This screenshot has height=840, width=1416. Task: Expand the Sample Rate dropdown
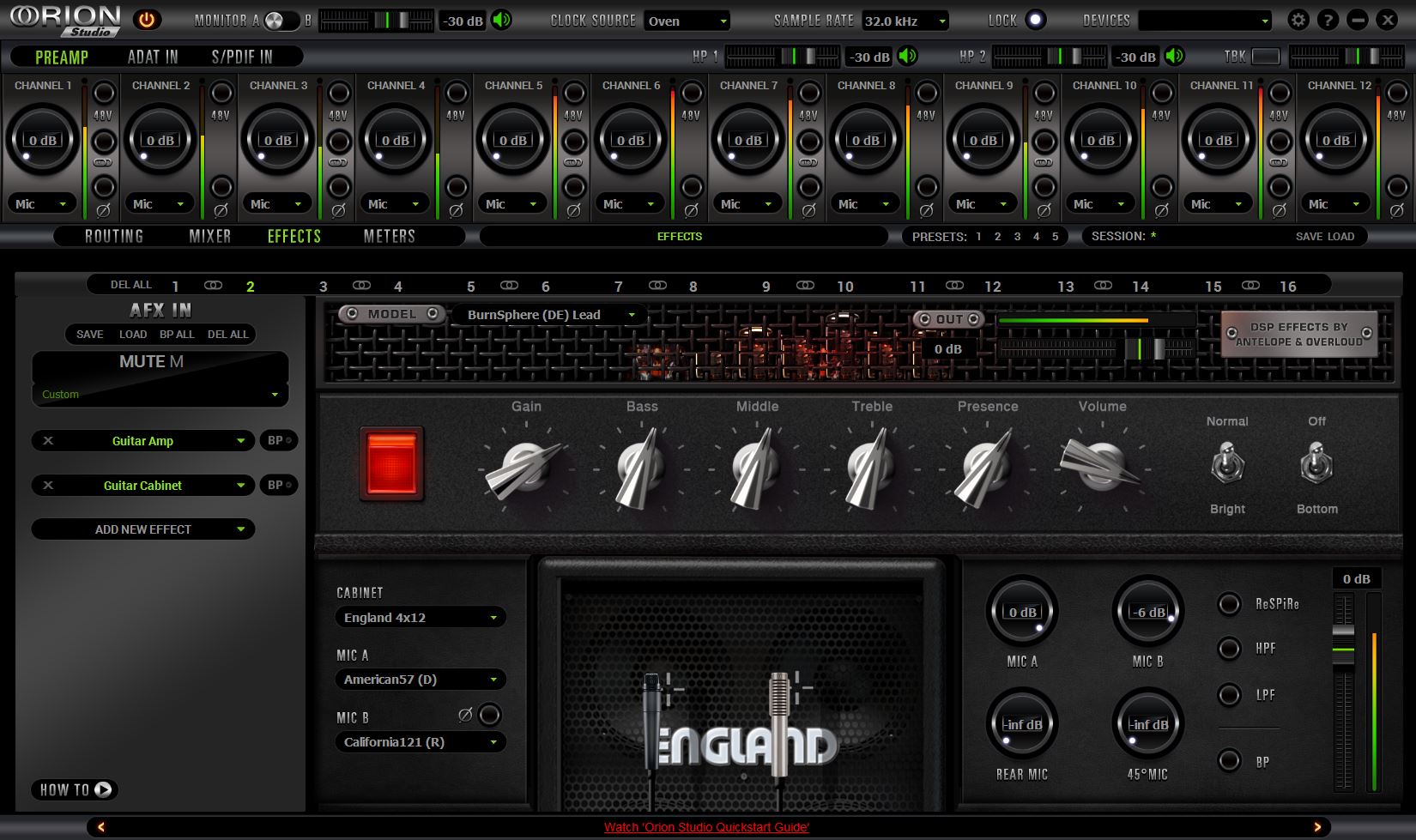905,21
